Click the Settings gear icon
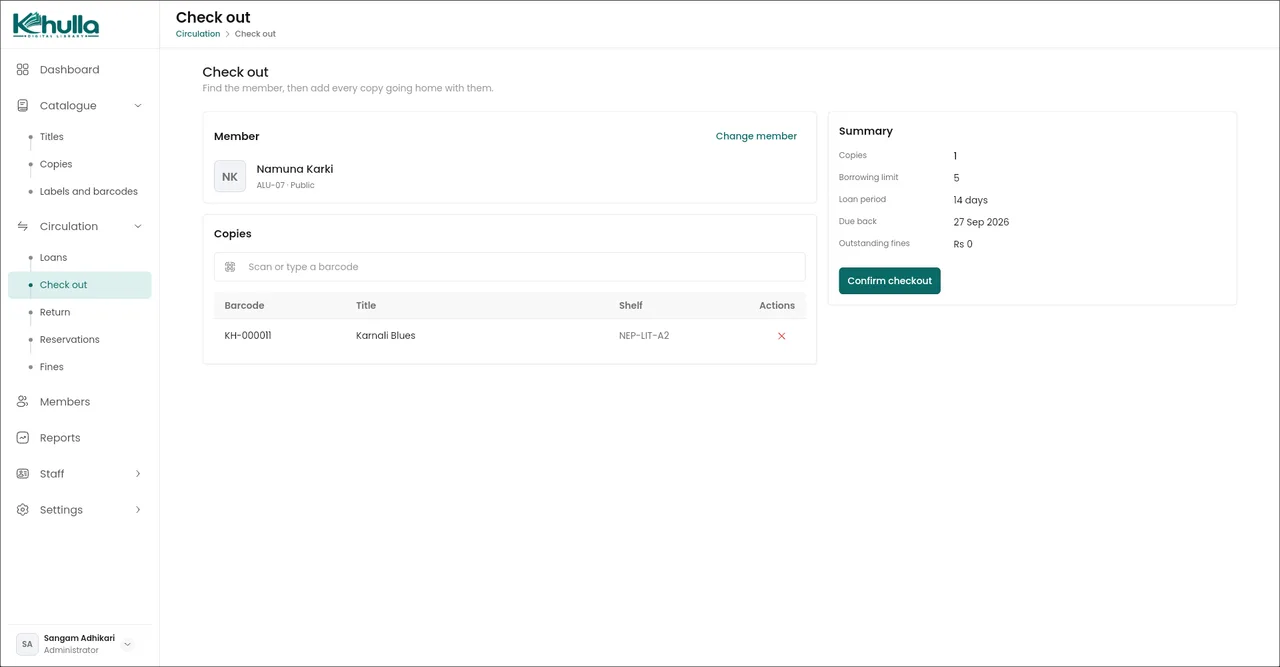Image resolution: width=1280 pixels, height=667 pixels. pyautogui.click(x=23, y=510)
